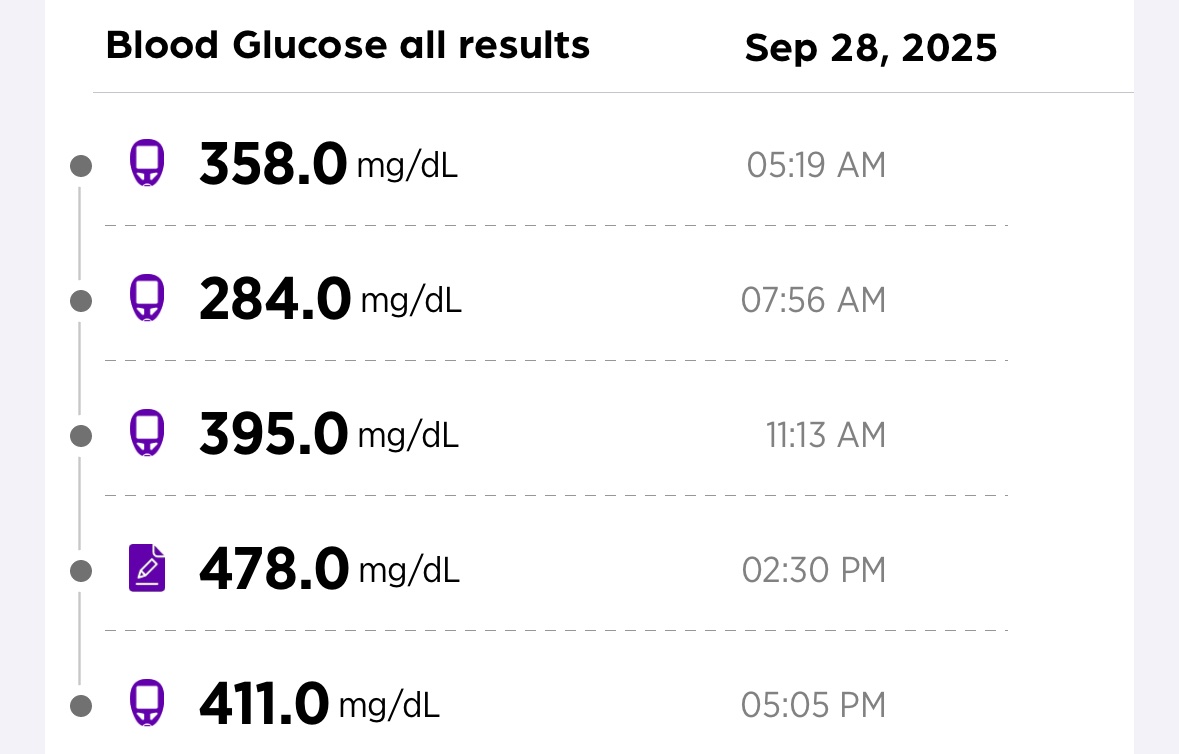Tap the 05:19 AM timestamp
The image size is (1179, 754).
point(816,165)
